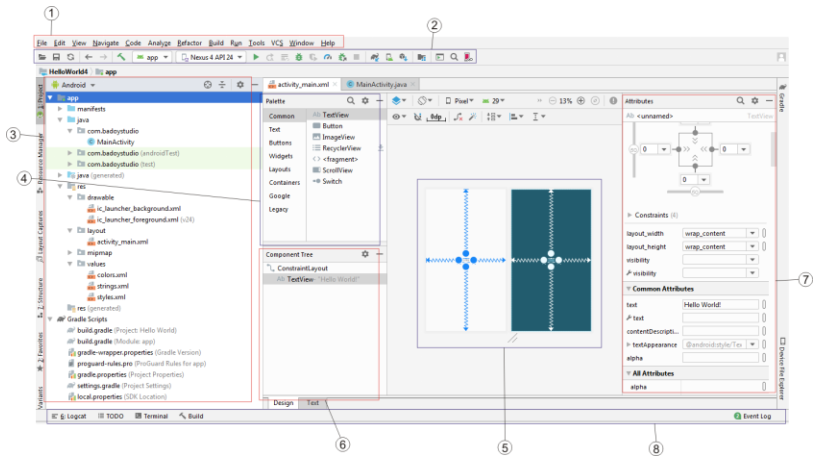Zoom out design editor minus icon
822x471 pixels.
pyautogui.click(x=552, y=101)
